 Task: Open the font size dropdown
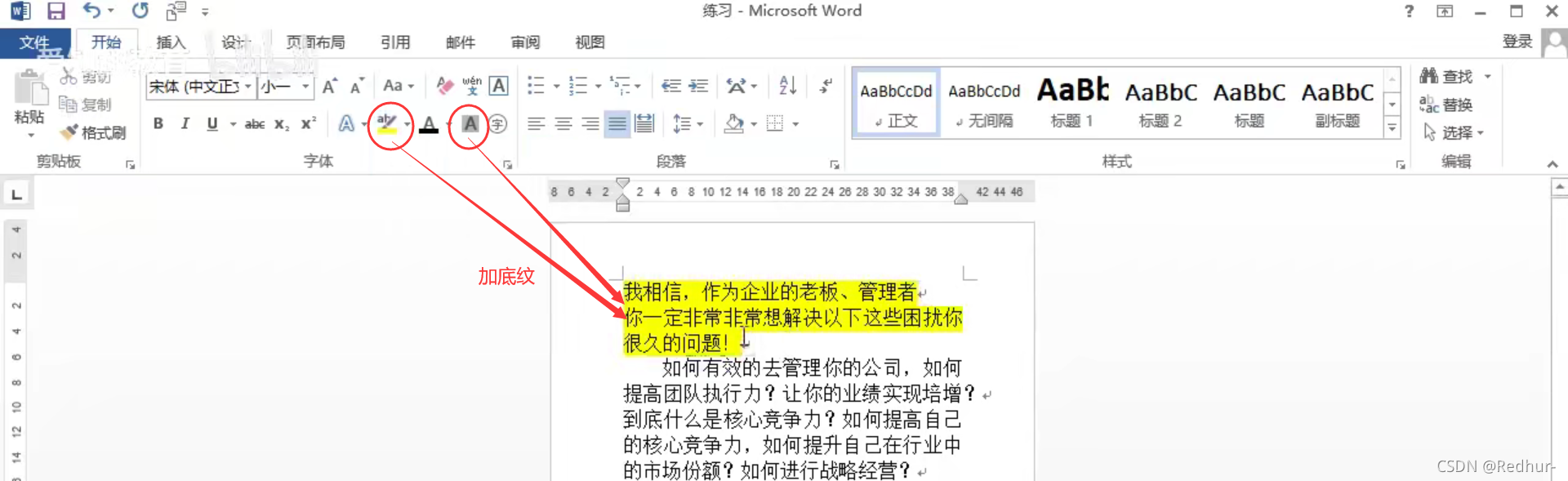click(305, 86)
